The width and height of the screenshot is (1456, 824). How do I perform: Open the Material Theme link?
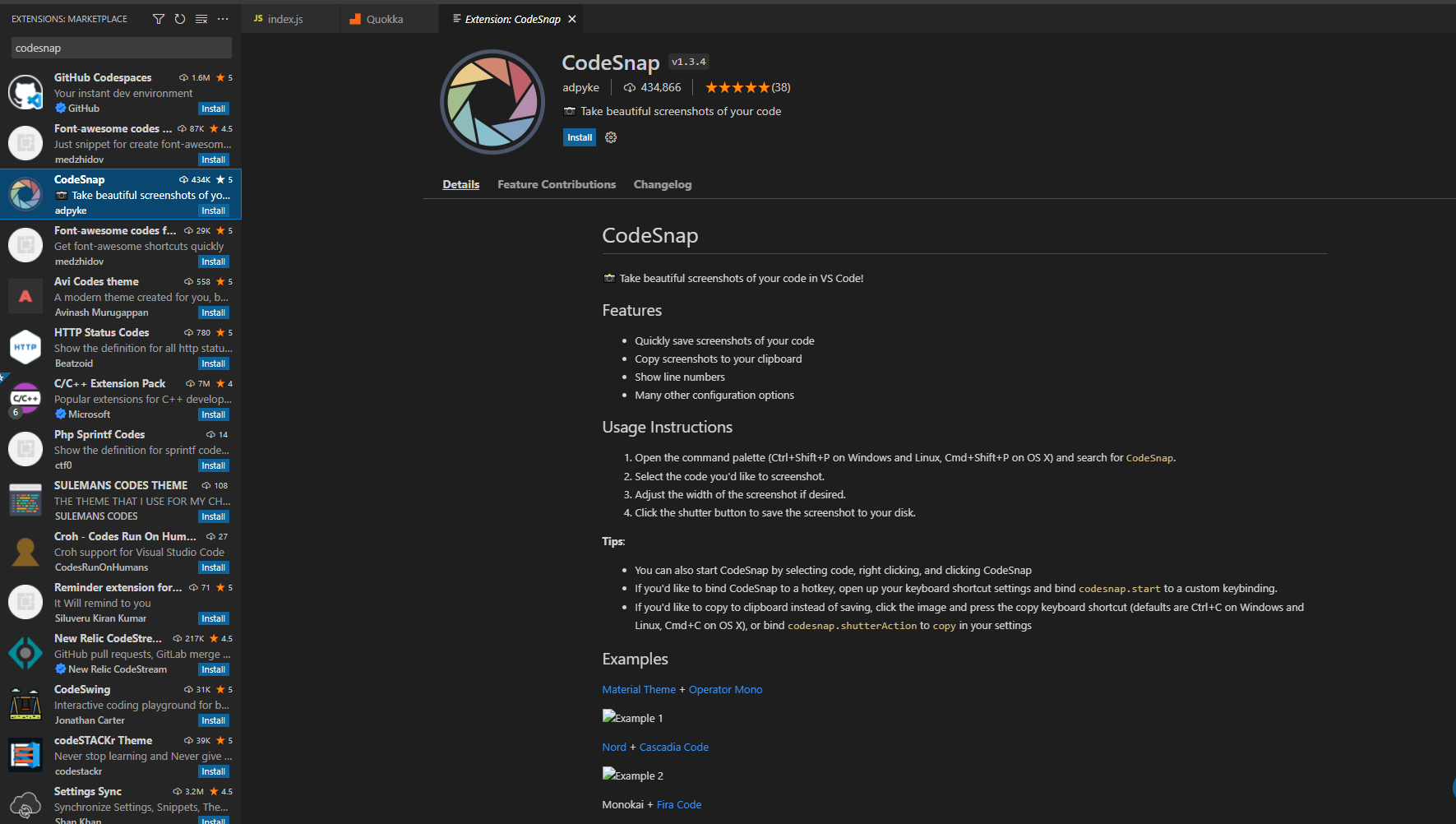coord(639,689)
